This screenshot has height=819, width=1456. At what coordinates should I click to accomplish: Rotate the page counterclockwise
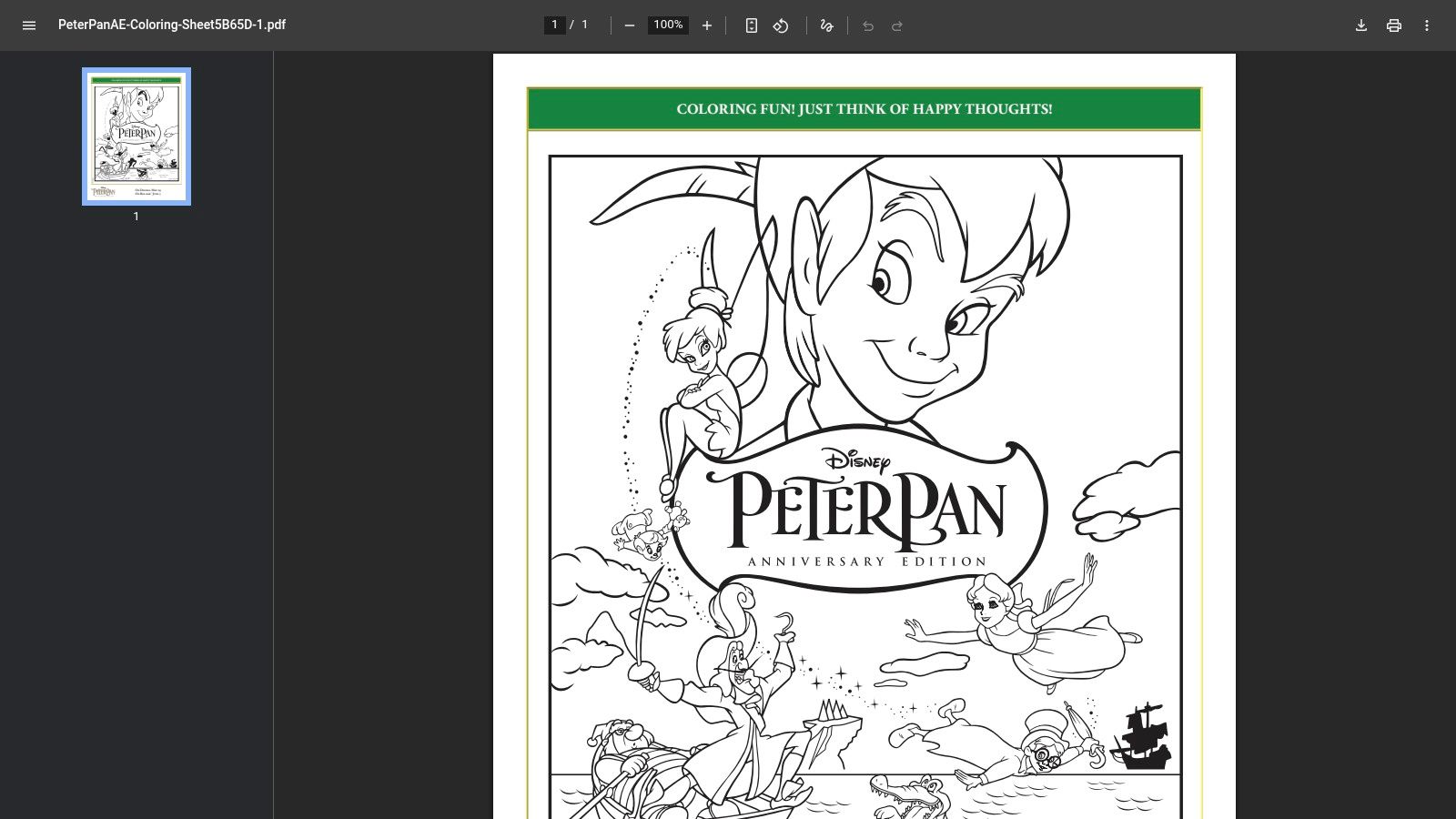(781, 25)
